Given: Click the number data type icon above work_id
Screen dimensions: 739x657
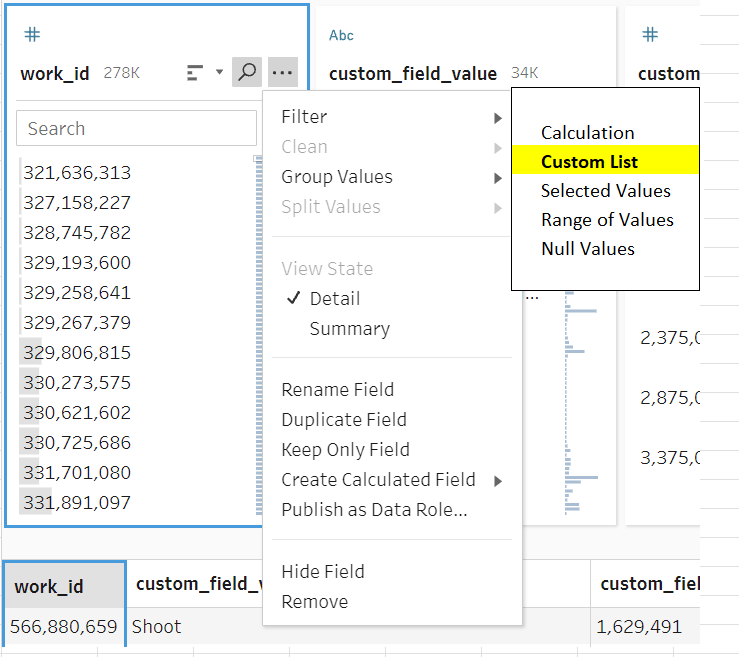Looking at the screenshot, I should coord(32,35).
